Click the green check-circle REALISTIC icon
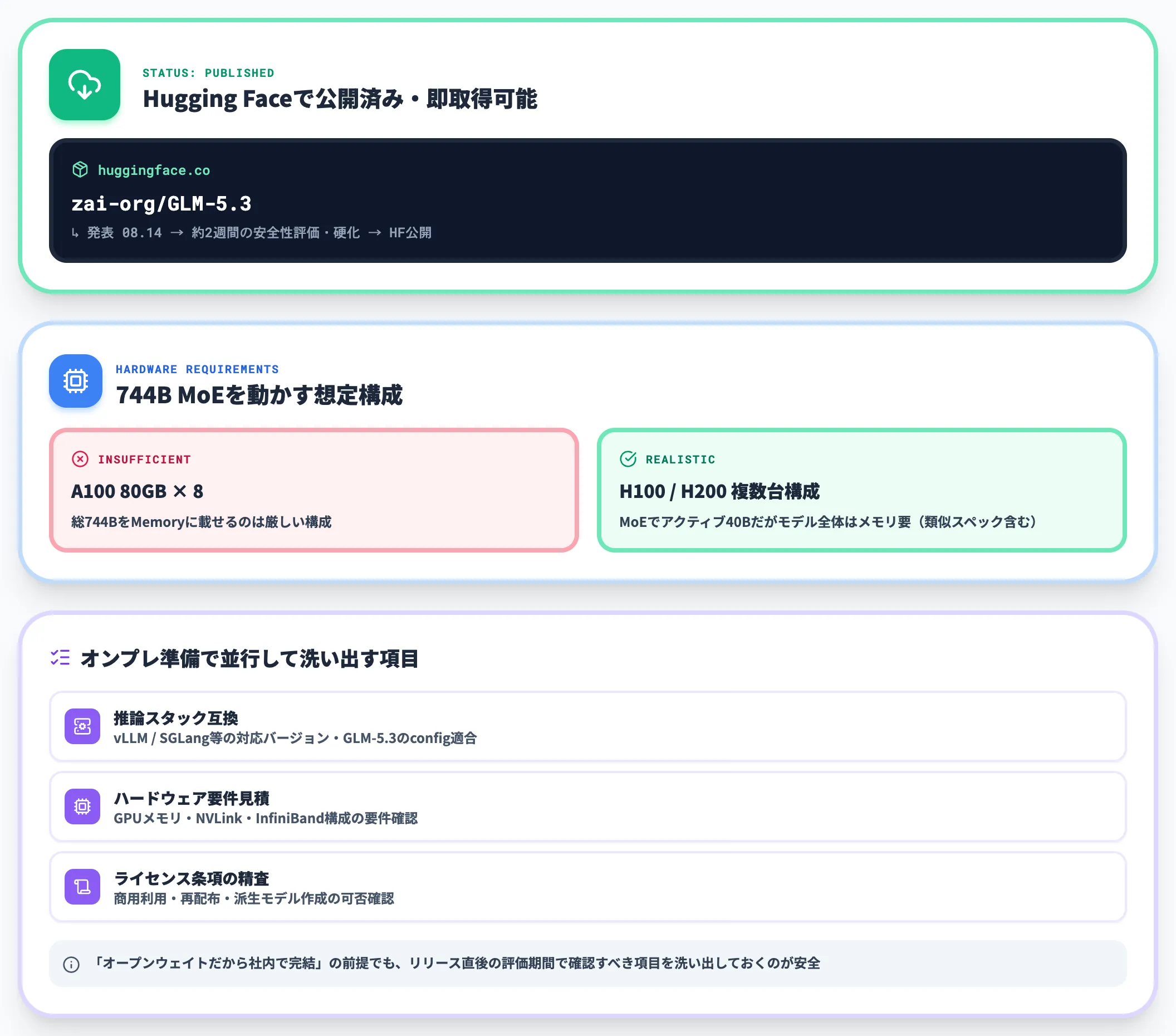 pos(628,460)
